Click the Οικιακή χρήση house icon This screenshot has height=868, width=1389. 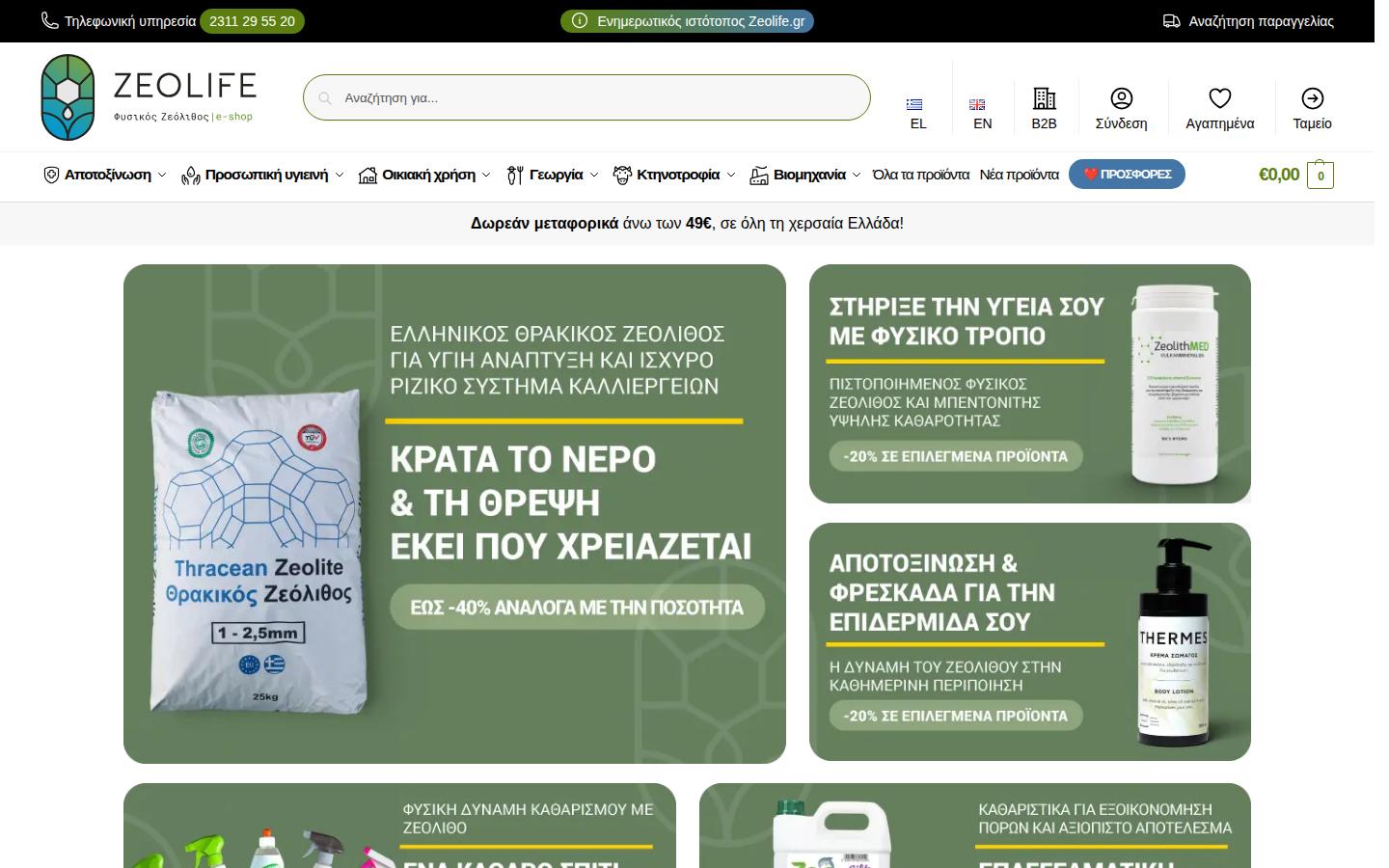pyautogui.click(x=368, y=175)
